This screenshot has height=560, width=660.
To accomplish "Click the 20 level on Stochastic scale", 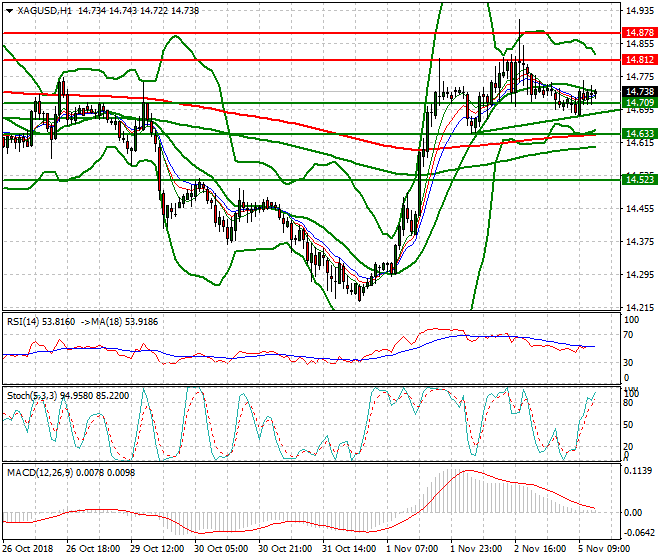I will coord(628,447).
